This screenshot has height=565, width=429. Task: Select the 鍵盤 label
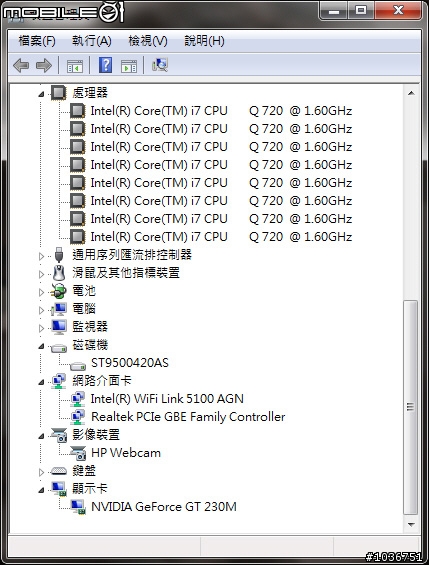point(84,471)
